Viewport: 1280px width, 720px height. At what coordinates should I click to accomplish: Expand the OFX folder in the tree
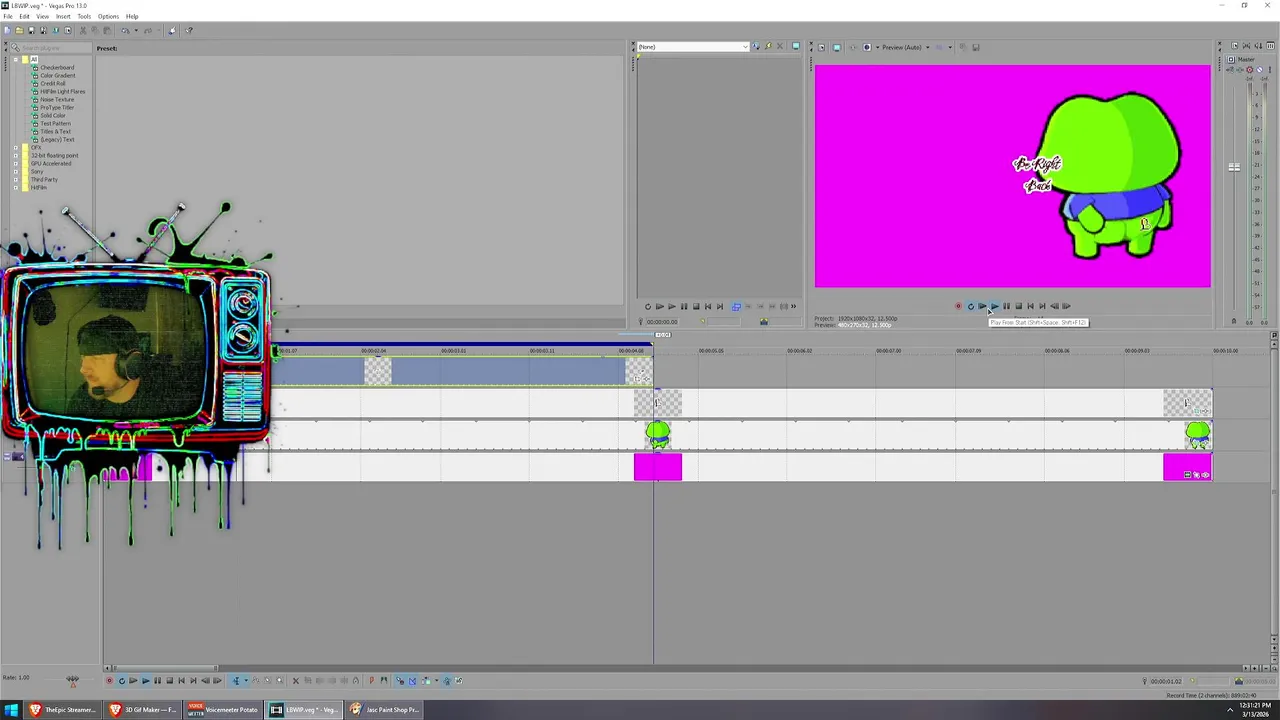point(15,147)
